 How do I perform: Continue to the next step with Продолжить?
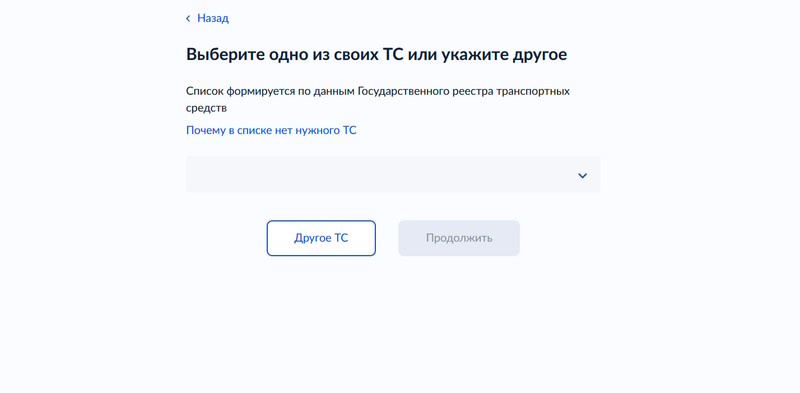(x=459, y=238)
